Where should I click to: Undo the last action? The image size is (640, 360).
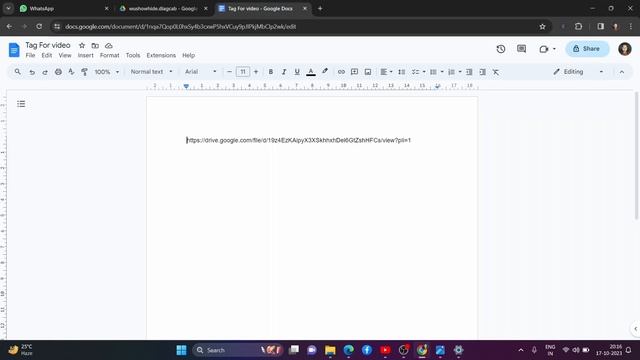(x=31, y=72)
